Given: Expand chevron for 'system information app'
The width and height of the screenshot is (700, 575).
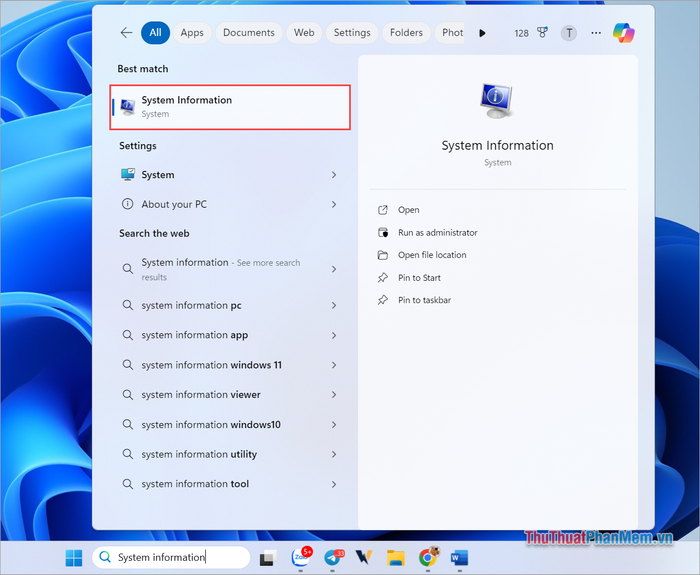Looking at the screenshot, I should [x=333, y=335].
